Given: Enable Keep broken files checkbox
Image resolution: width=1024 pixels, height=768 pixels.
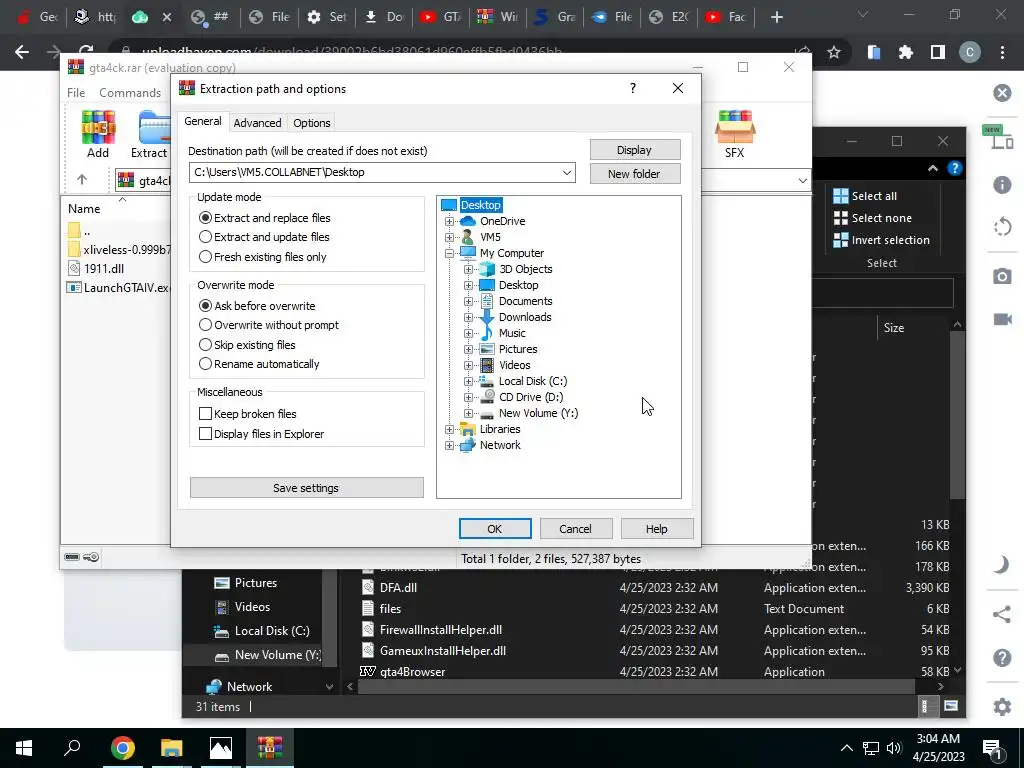Looking at the screenshot, I should pos(205,413).
